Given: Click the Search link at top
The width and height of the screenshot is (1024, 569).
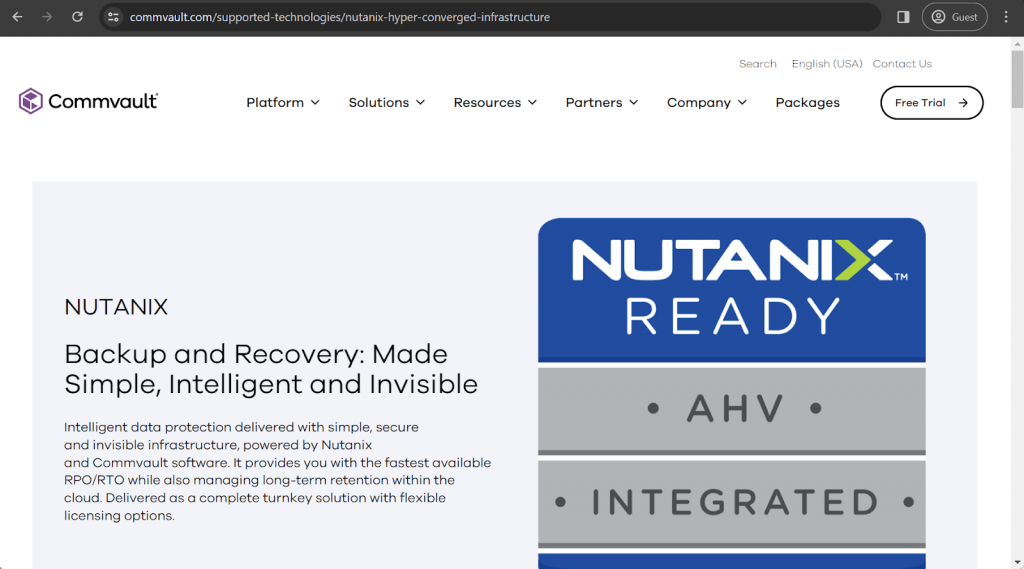Looking at the screenshot, I should [x=757, y=64].
